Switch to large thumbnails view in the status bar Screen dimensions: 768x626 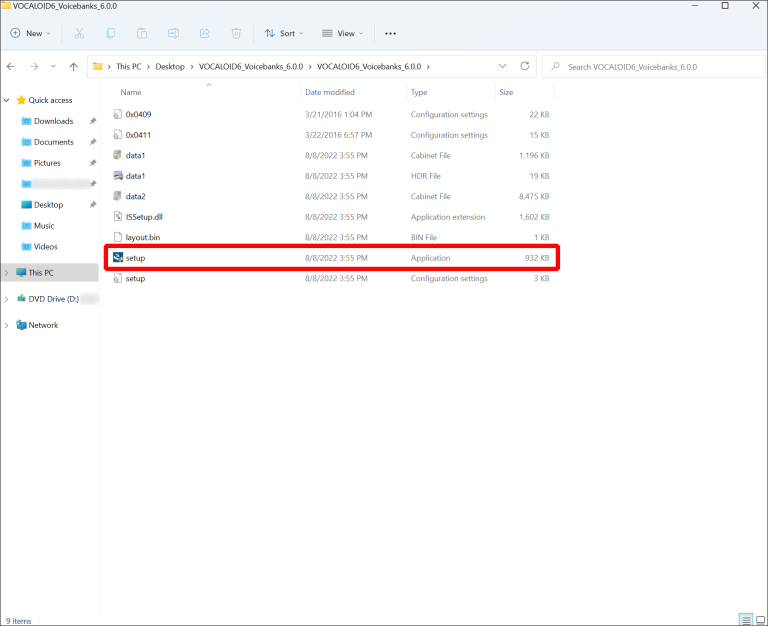[x=758, y=620]
